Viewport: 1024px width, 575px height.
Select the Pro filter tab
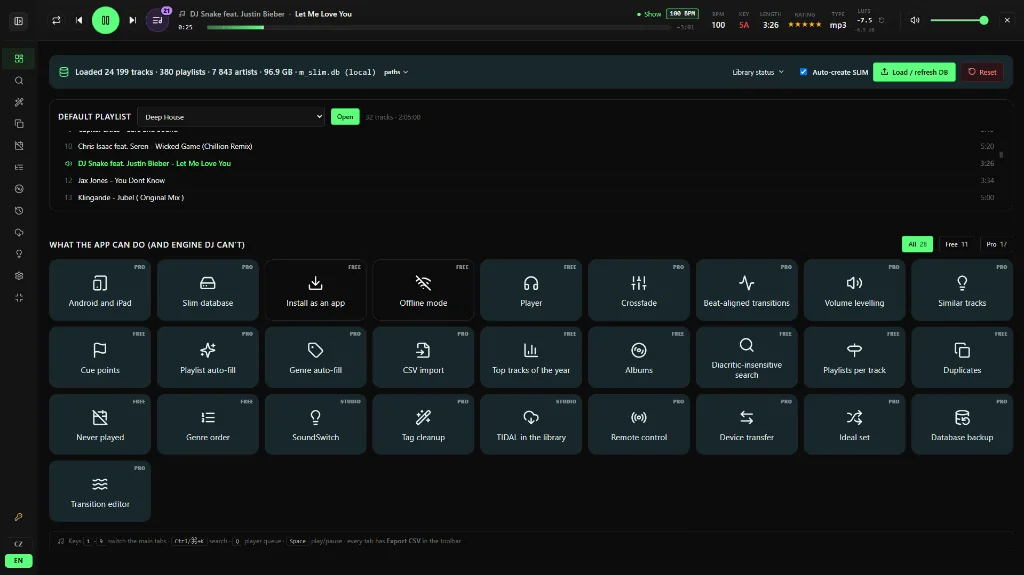(997, 244)
